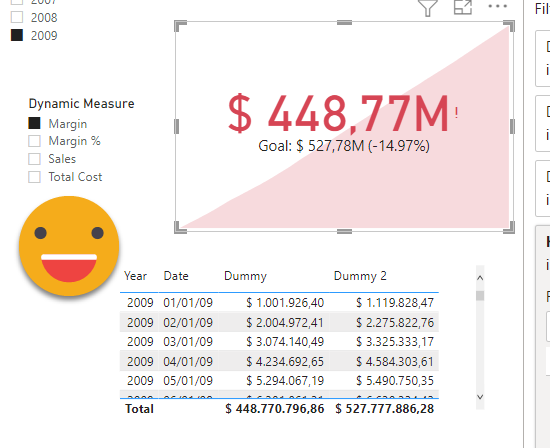The width and height of the screenshot is (550, 448).
Task: Click the KPI visual's top middle resize handle
Action: [344, 23]
